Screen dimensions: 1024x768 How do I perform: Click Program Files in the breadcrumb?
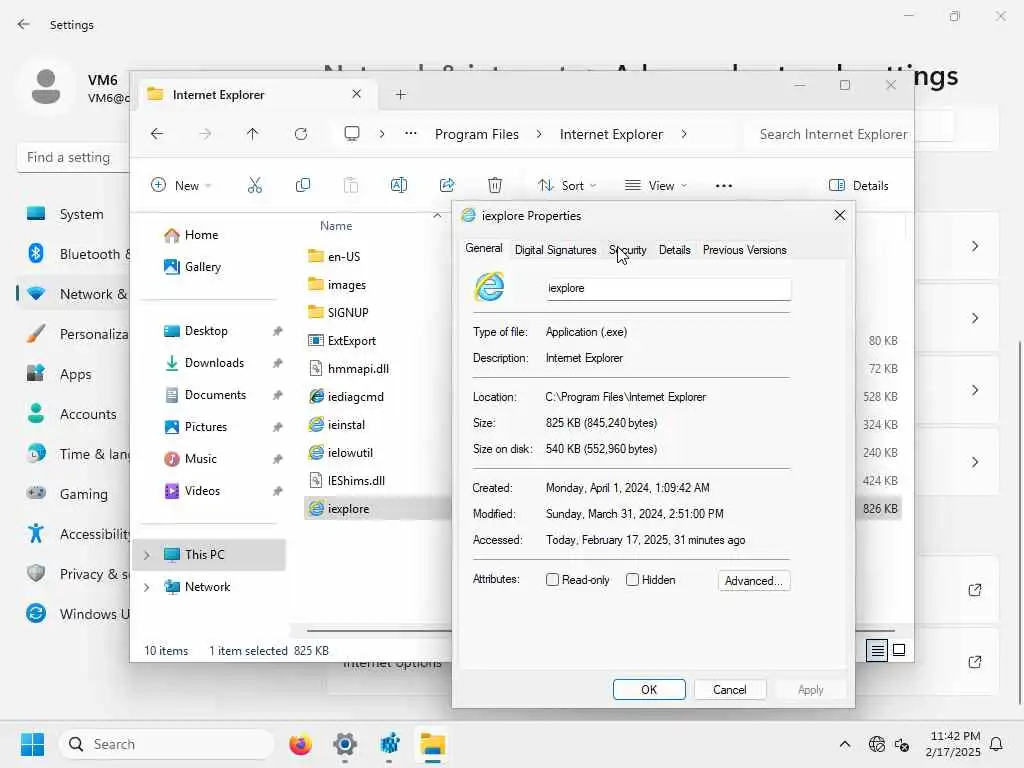[477, 134]
